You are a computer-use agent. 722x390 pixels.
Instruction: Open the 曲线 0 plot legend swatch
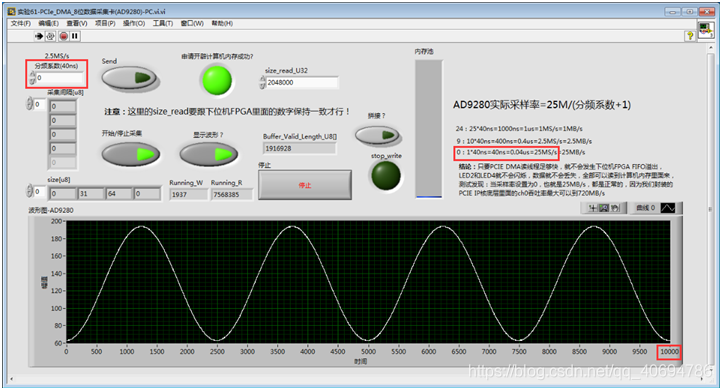click(x=668, y=208)
